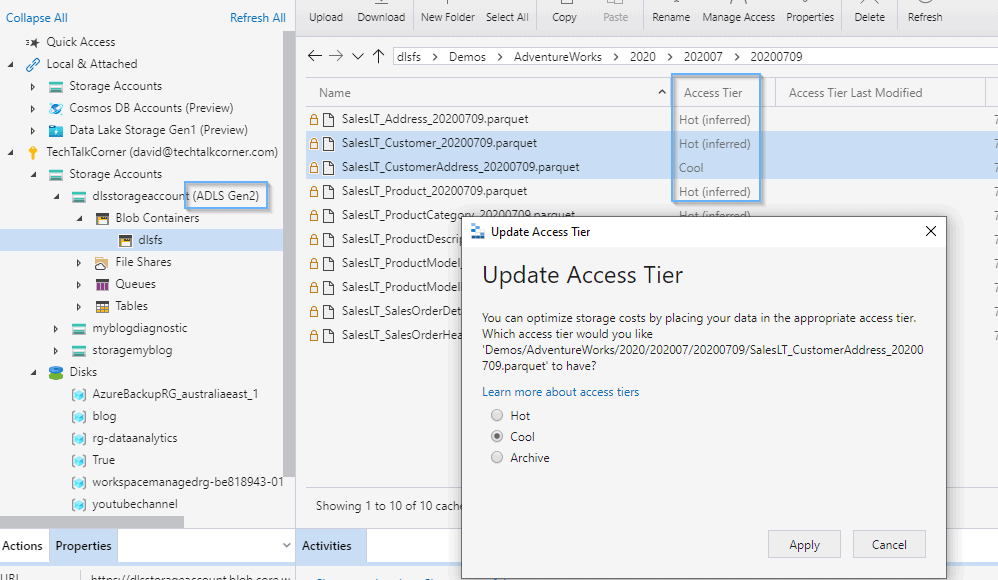This screenshot has width=998, height=580.
Task: Click the TechTalkCorner subscription key icon
Action: 33,152
